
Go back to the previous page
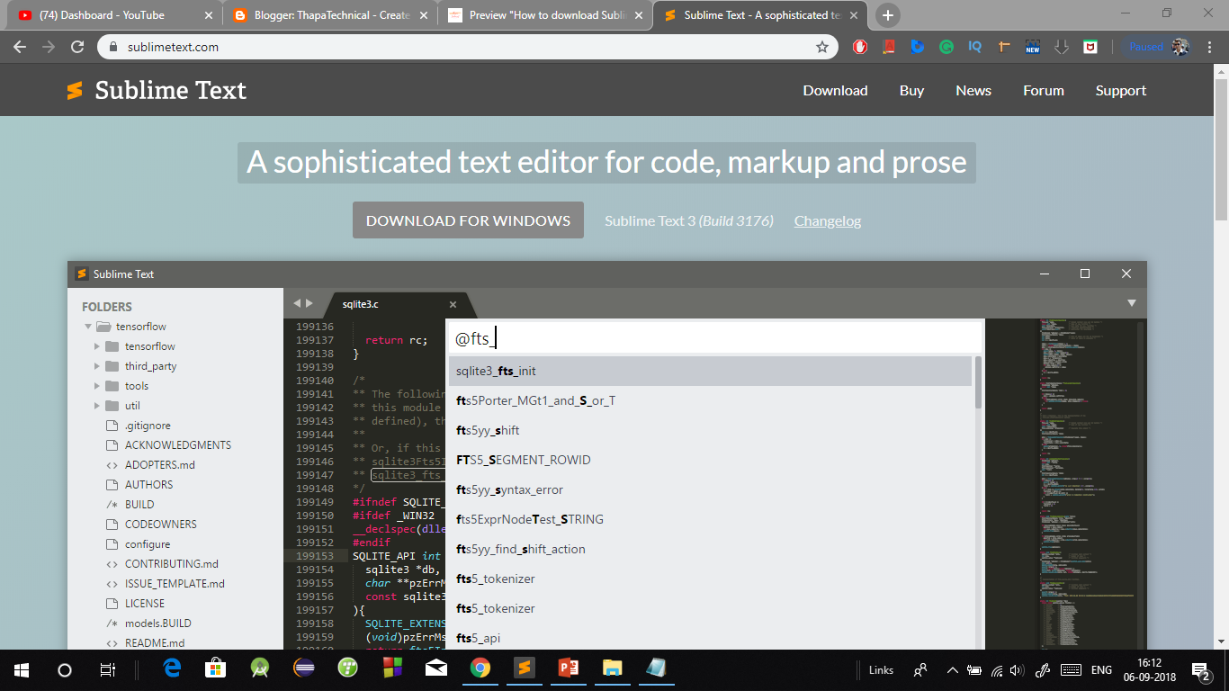[x=20, y=47]
